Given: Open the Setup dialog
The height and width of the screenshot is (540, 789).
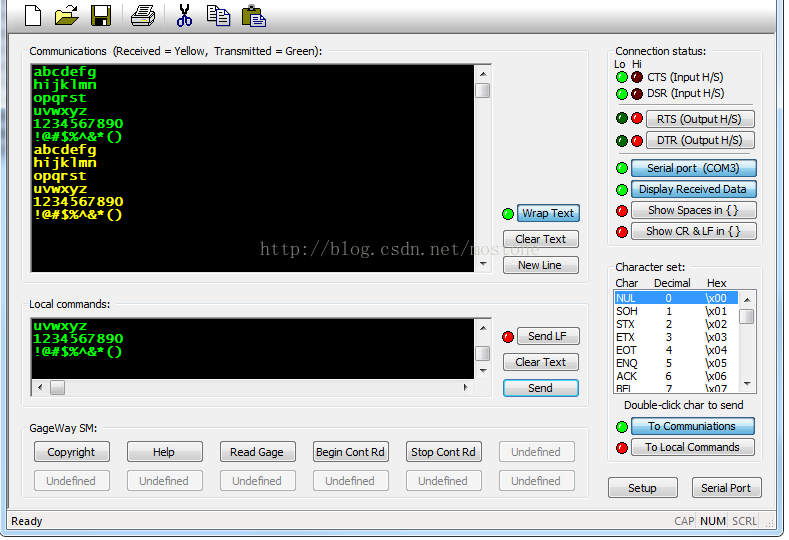Looking at the screenshot, I should click(643, 488).
